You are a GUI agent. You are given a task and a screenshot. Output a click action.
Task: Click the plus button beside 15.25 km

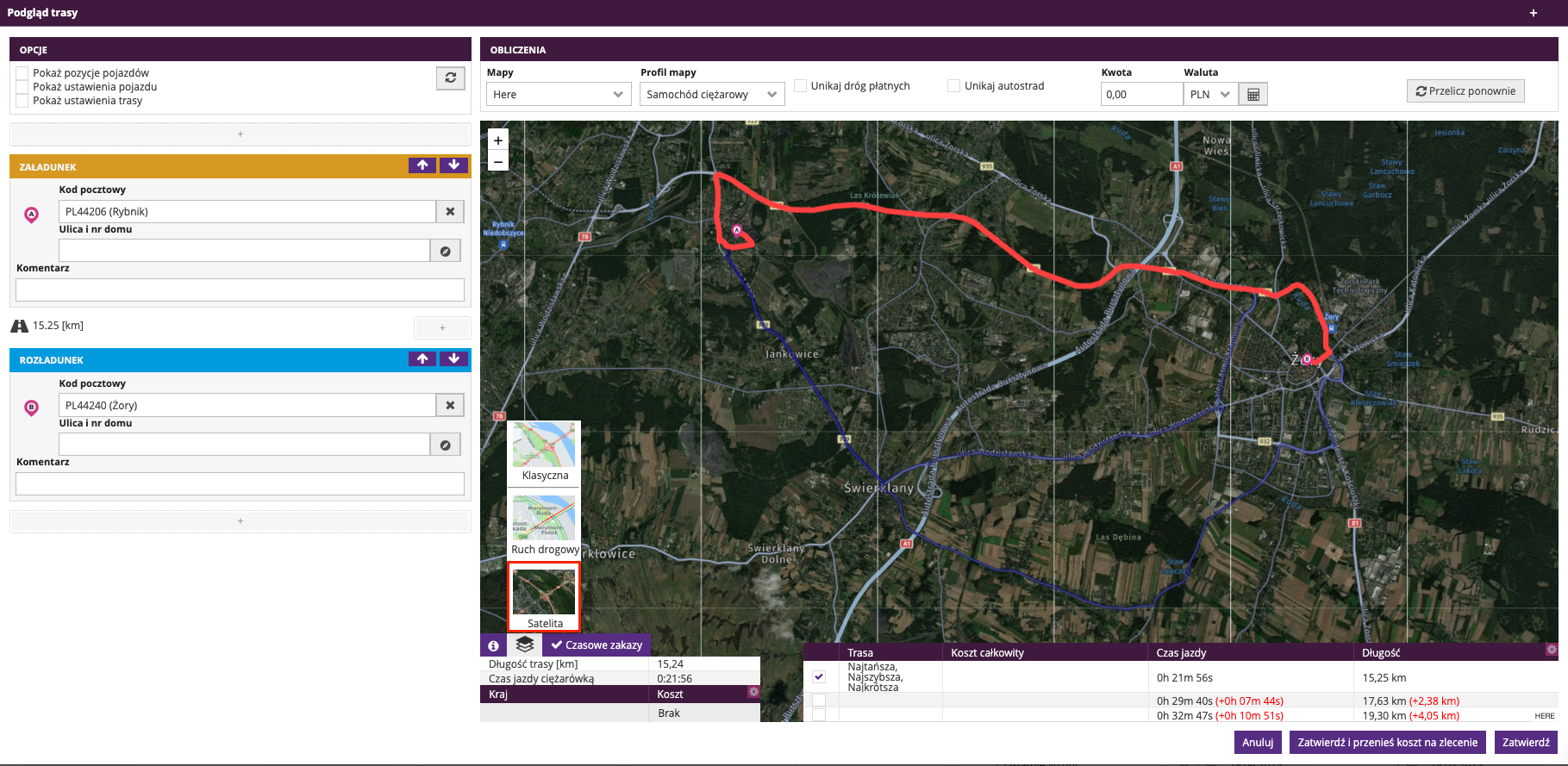click(x=442, y=327)
